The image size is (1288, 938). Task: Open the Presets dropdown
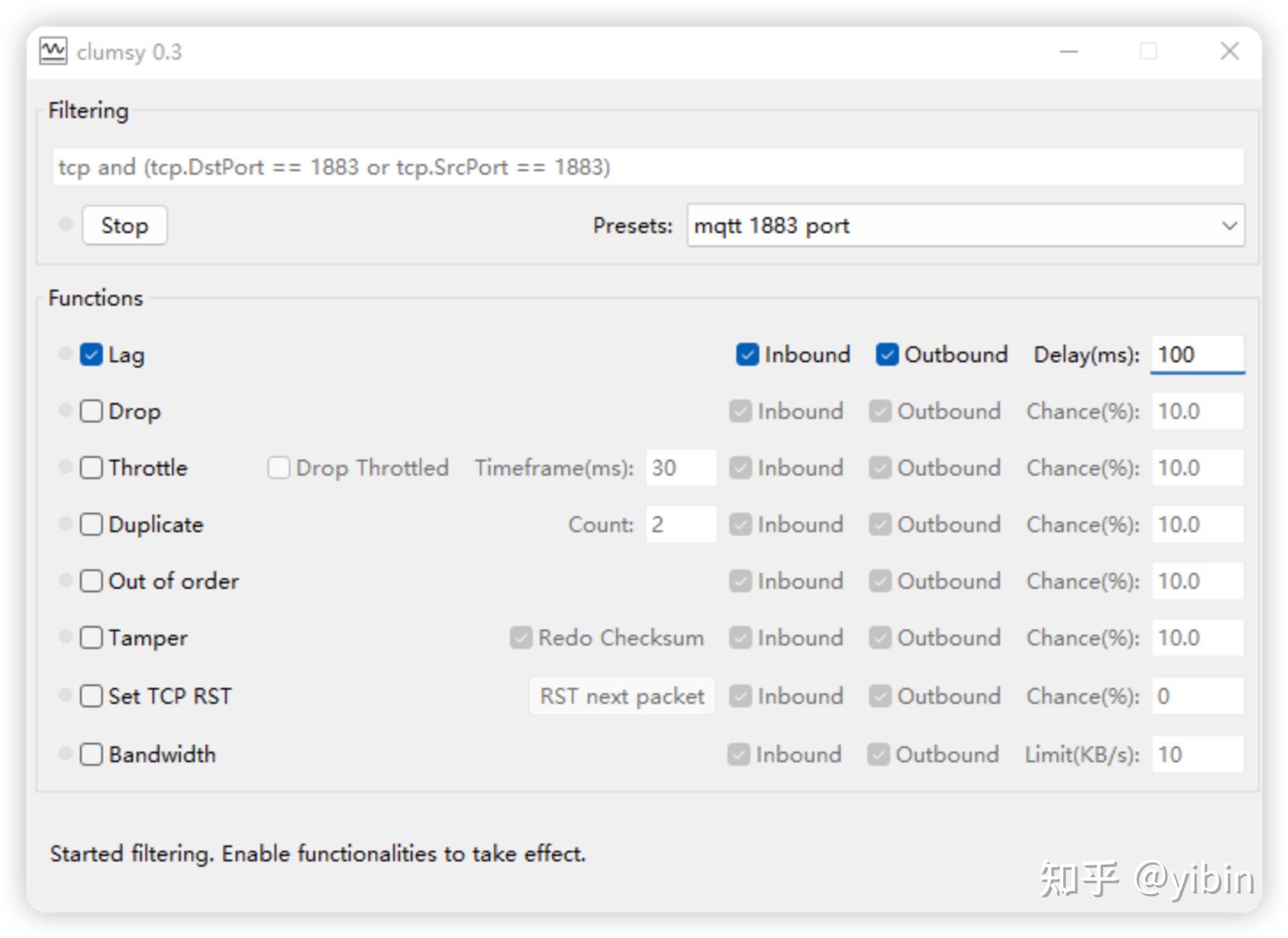[966, 225]
